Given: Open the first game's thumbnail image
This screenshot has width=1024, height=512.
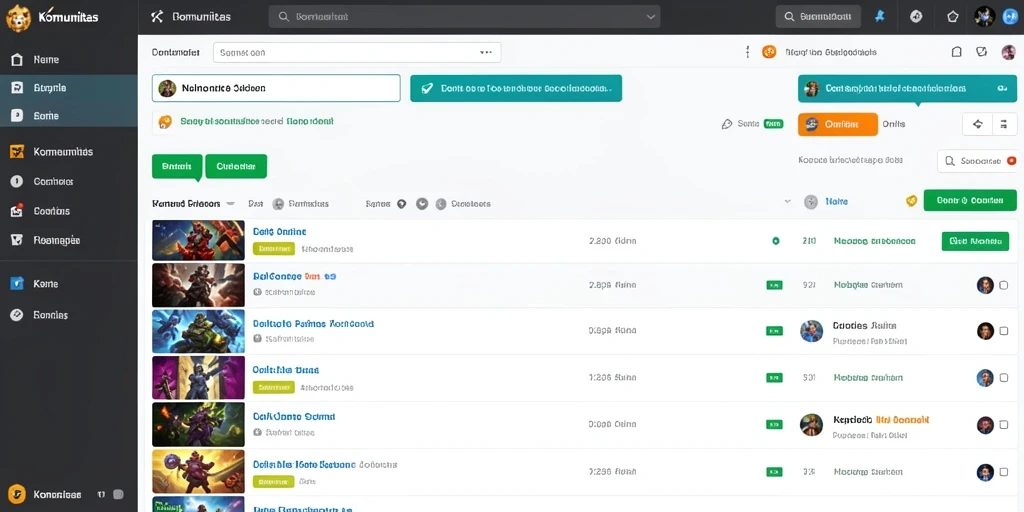Looking at the screenshot, I should coord(199,240).
